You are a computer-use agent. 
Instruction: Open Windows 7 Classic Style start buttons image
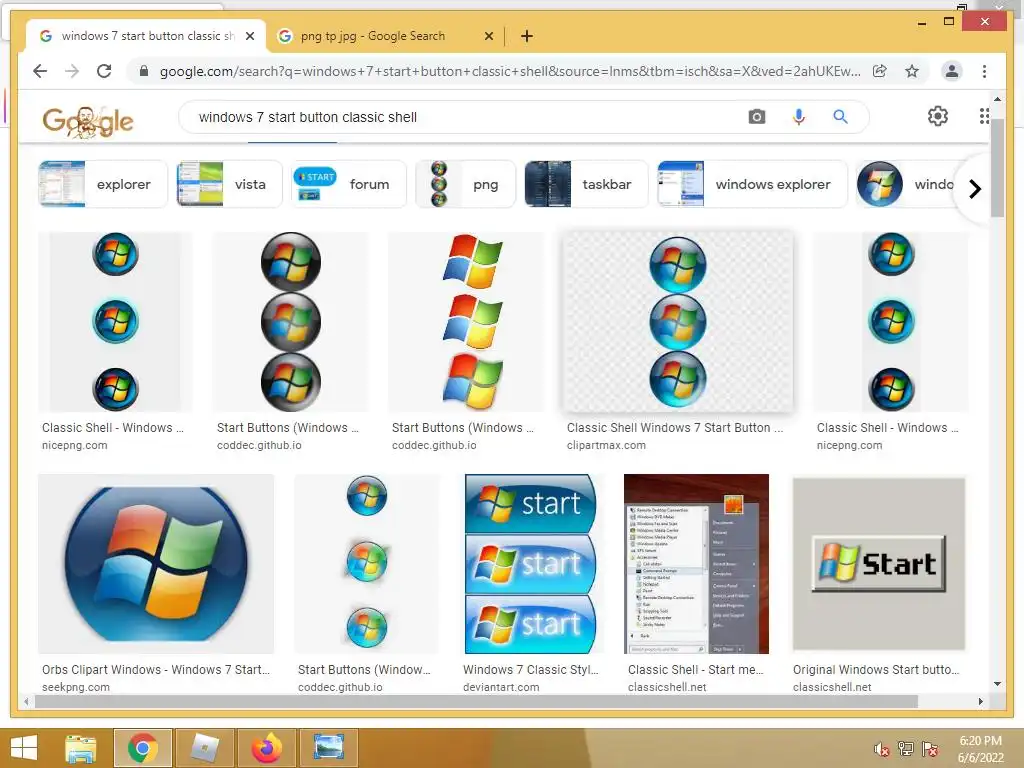click(530, 564)
